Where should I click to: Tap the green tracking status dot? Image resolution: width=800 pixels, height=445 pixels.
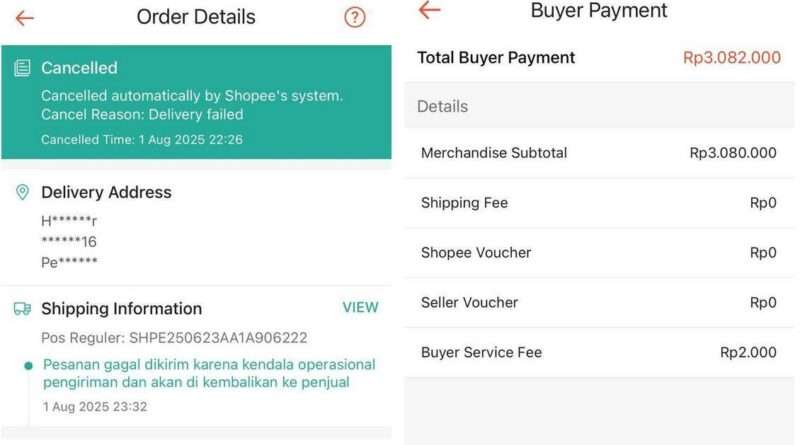29,365
